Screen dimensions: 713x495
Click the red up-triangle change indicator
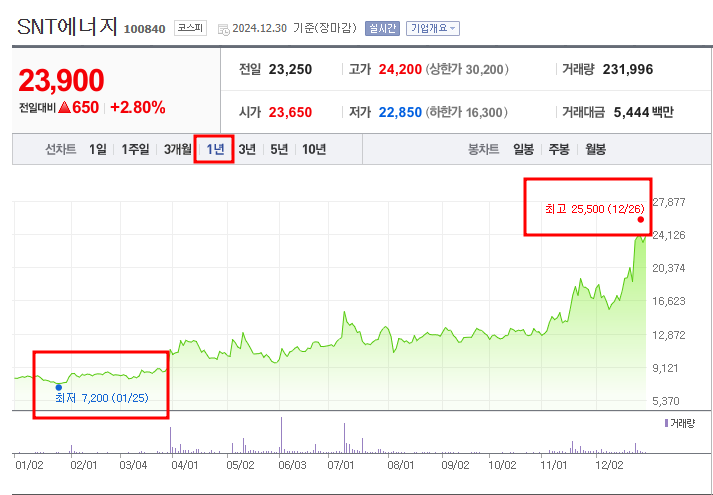(x=65, y=108)
